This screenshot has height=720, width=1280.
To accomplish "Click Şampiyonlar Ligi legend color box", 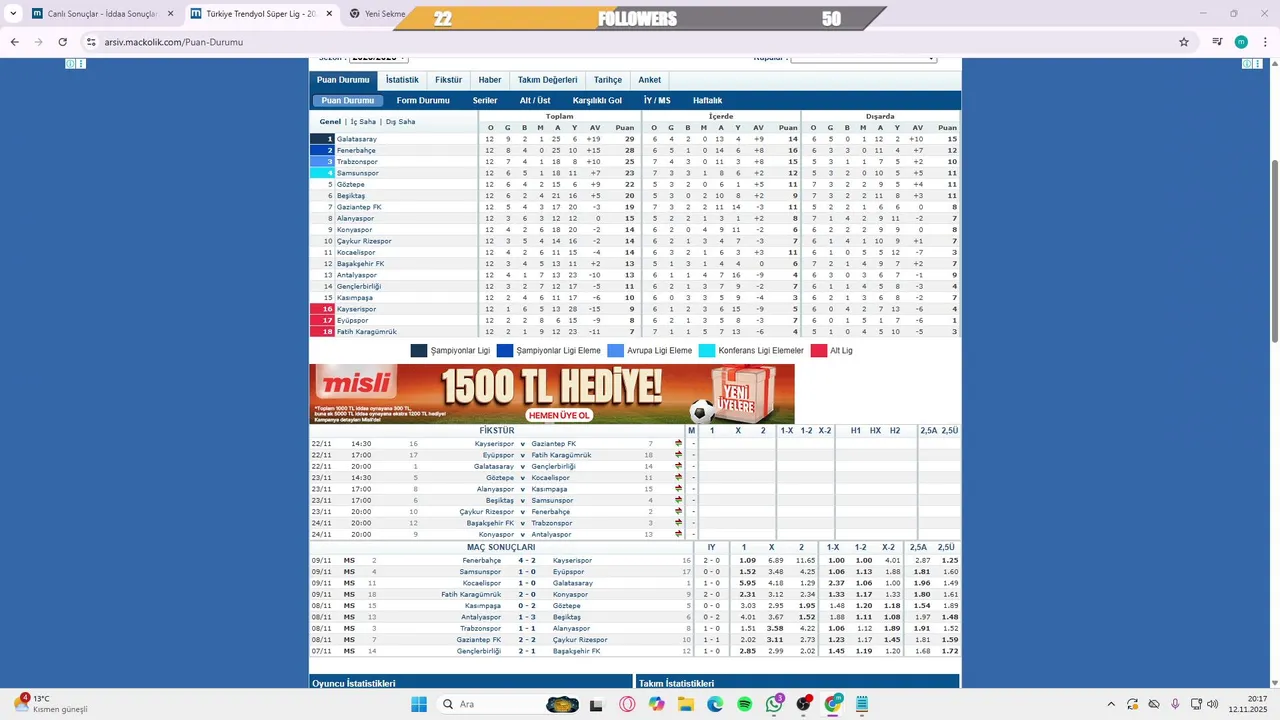I will [x=419, y=351].
